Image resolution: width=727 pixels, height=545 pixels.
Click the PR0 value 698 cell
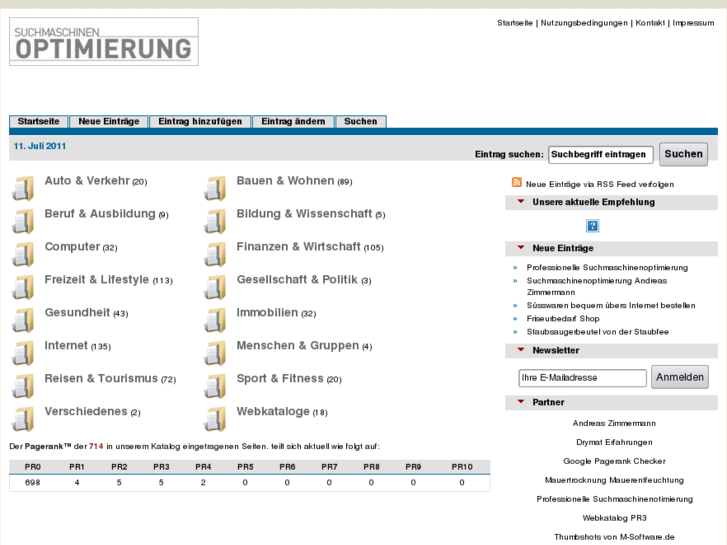(32, 483)
